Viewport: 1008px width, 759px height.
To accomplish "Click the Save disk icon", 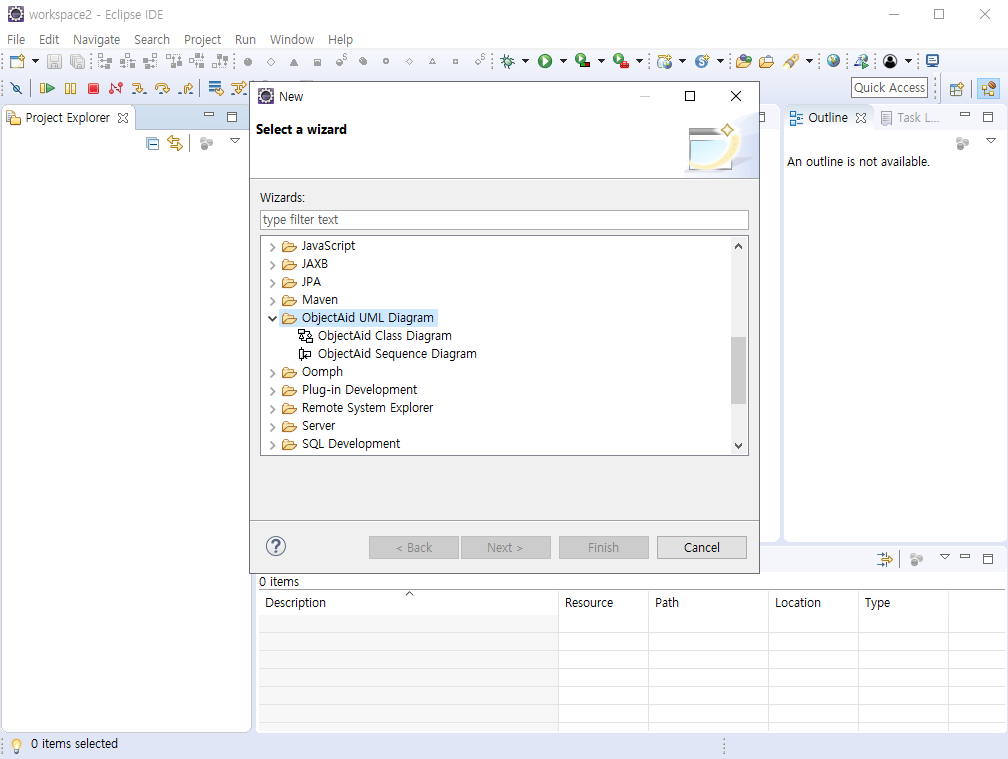I will click(x=55, y=61).
